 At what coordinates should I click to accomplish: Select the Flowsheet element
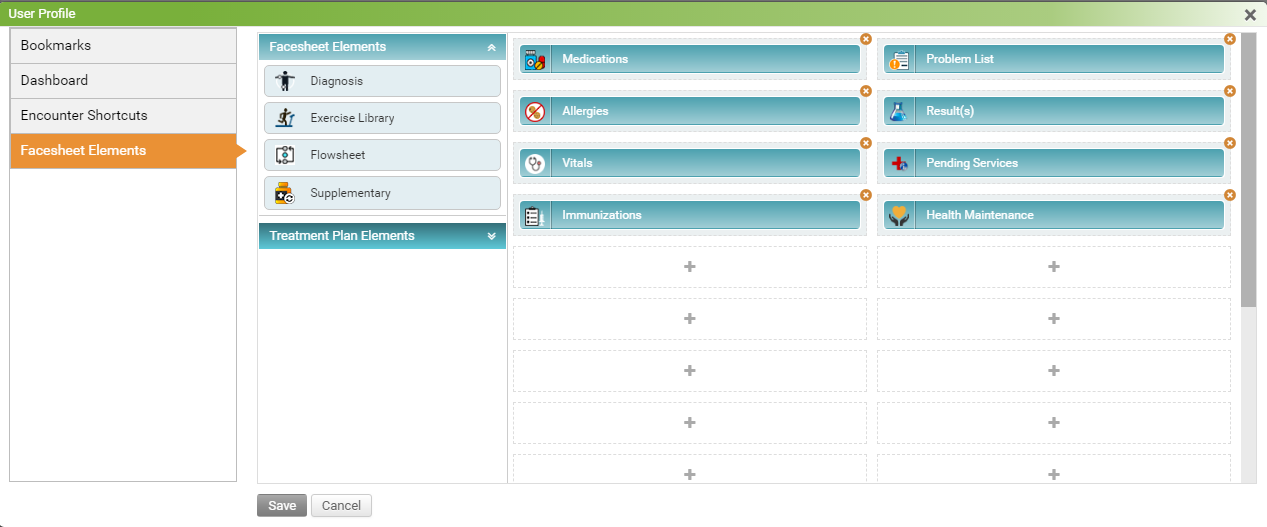click(x=382, y=155)
